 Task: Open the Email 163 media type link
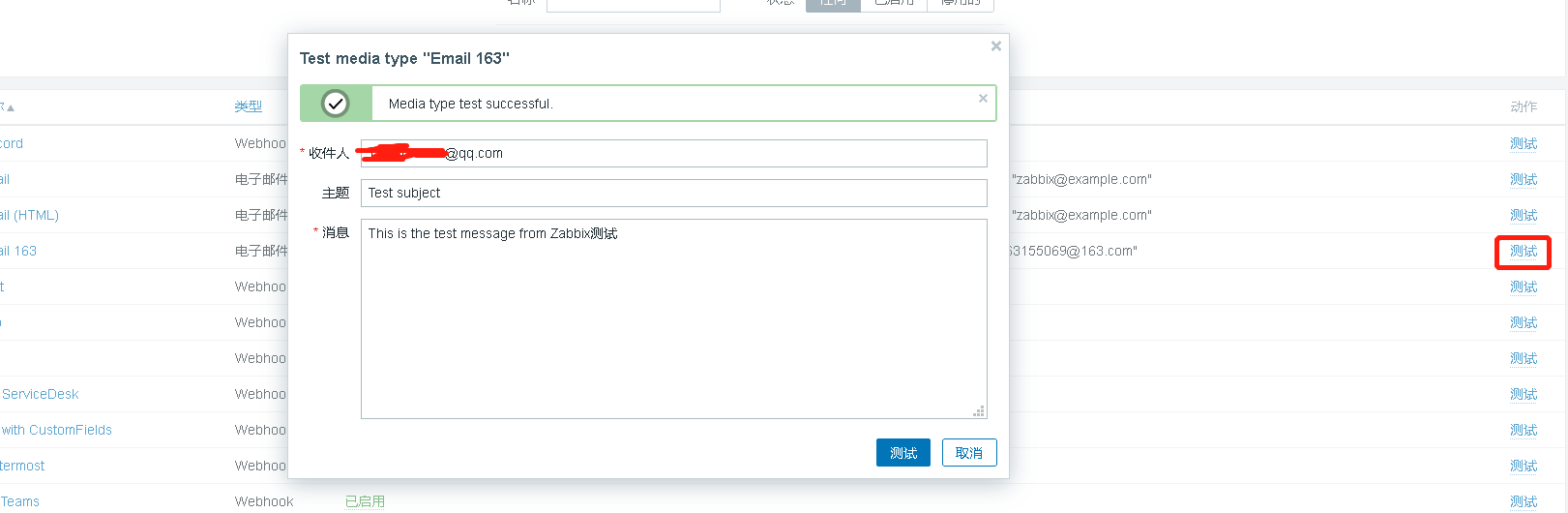click(19, 251)
